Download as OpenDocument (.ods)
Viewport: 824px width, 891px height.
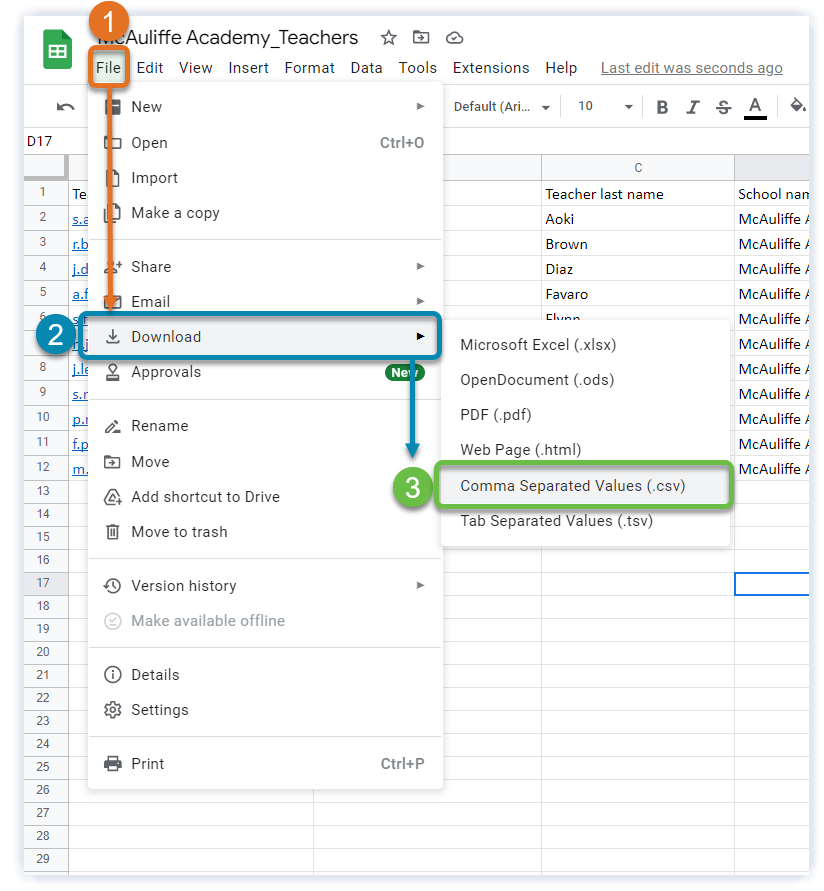pos(585,380)
